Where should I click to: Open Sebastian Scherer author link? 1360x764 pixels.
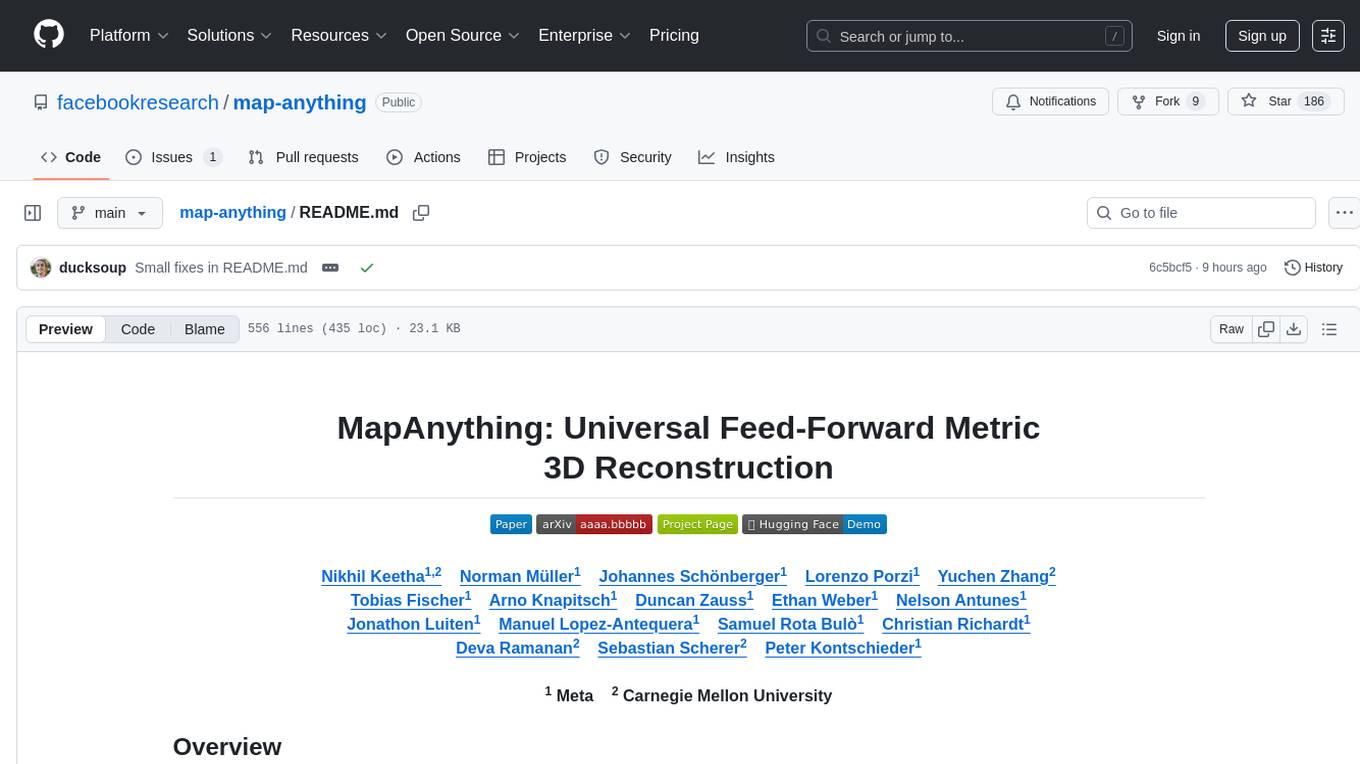[x=672, y=648]
